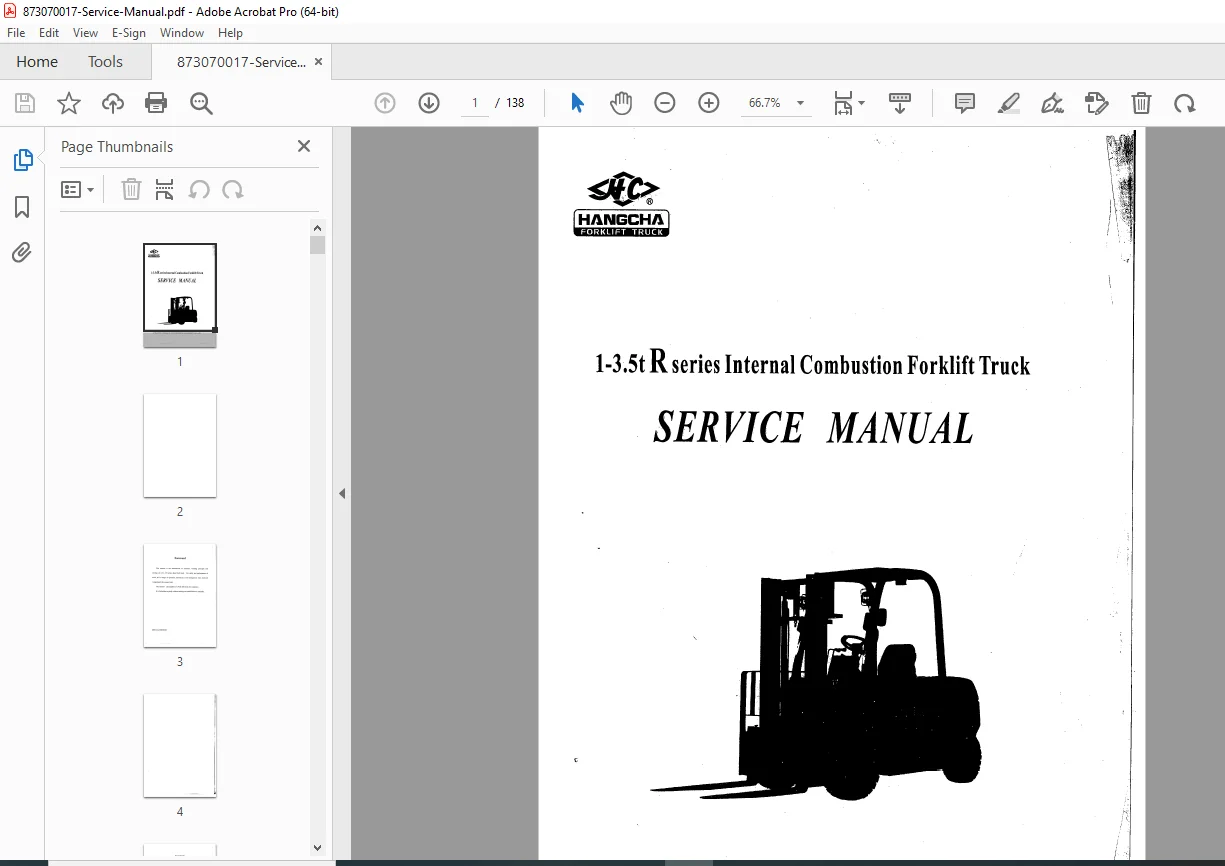Click the Save file icon
The height and width of the screenshot is (866, 1225).
click(25, 103)
